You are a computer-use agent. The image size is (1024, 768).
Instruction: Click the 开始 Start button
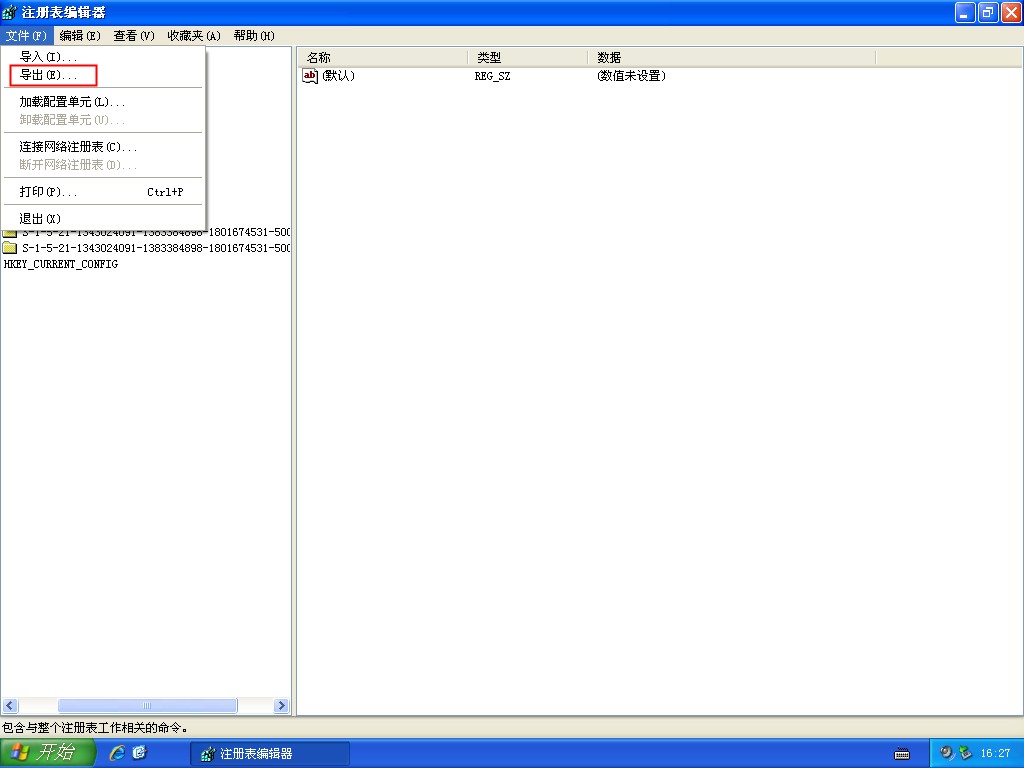point(45,753)
